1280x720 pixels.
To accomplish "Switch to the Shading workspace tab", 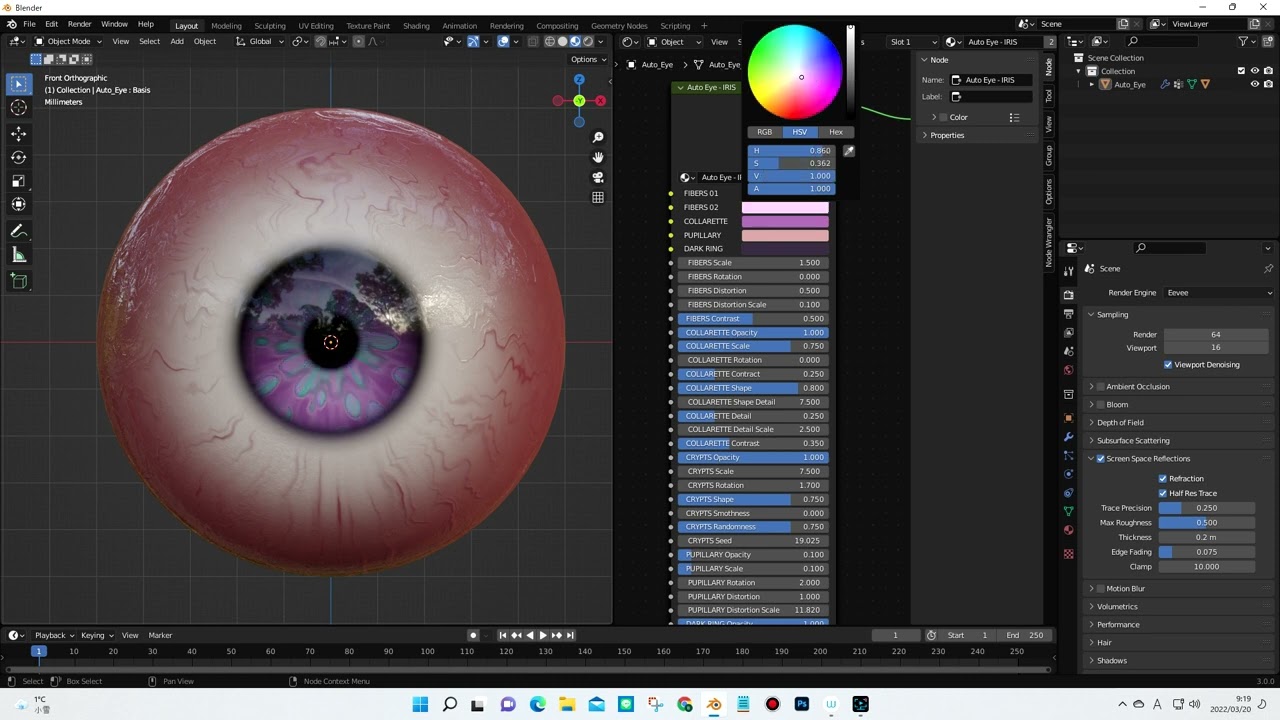I will (x=416, y=26).
